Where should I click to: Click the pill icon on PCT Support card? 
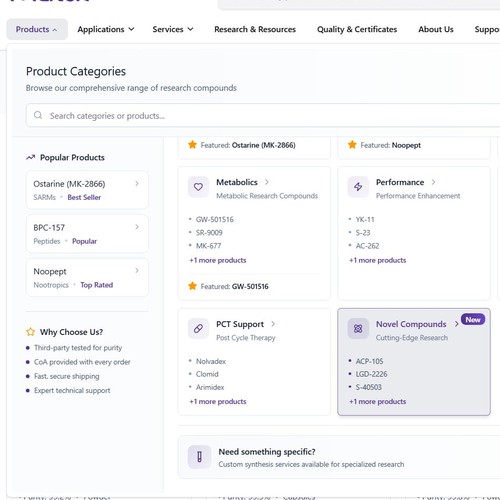click(x=198, y=329)
